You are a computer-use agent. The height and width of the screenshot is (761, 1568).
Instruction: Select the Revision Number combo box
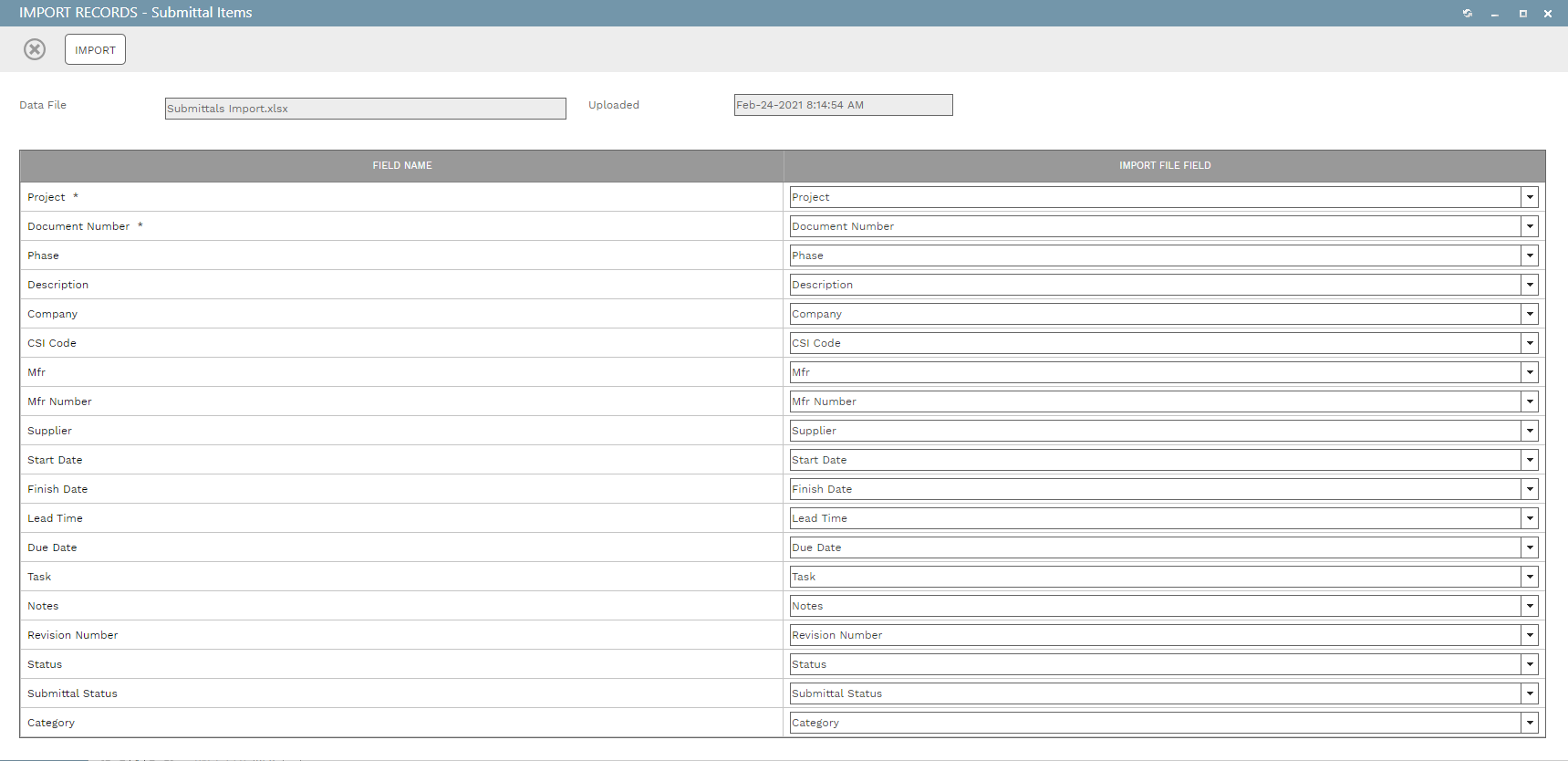[x=1154, y=635]
